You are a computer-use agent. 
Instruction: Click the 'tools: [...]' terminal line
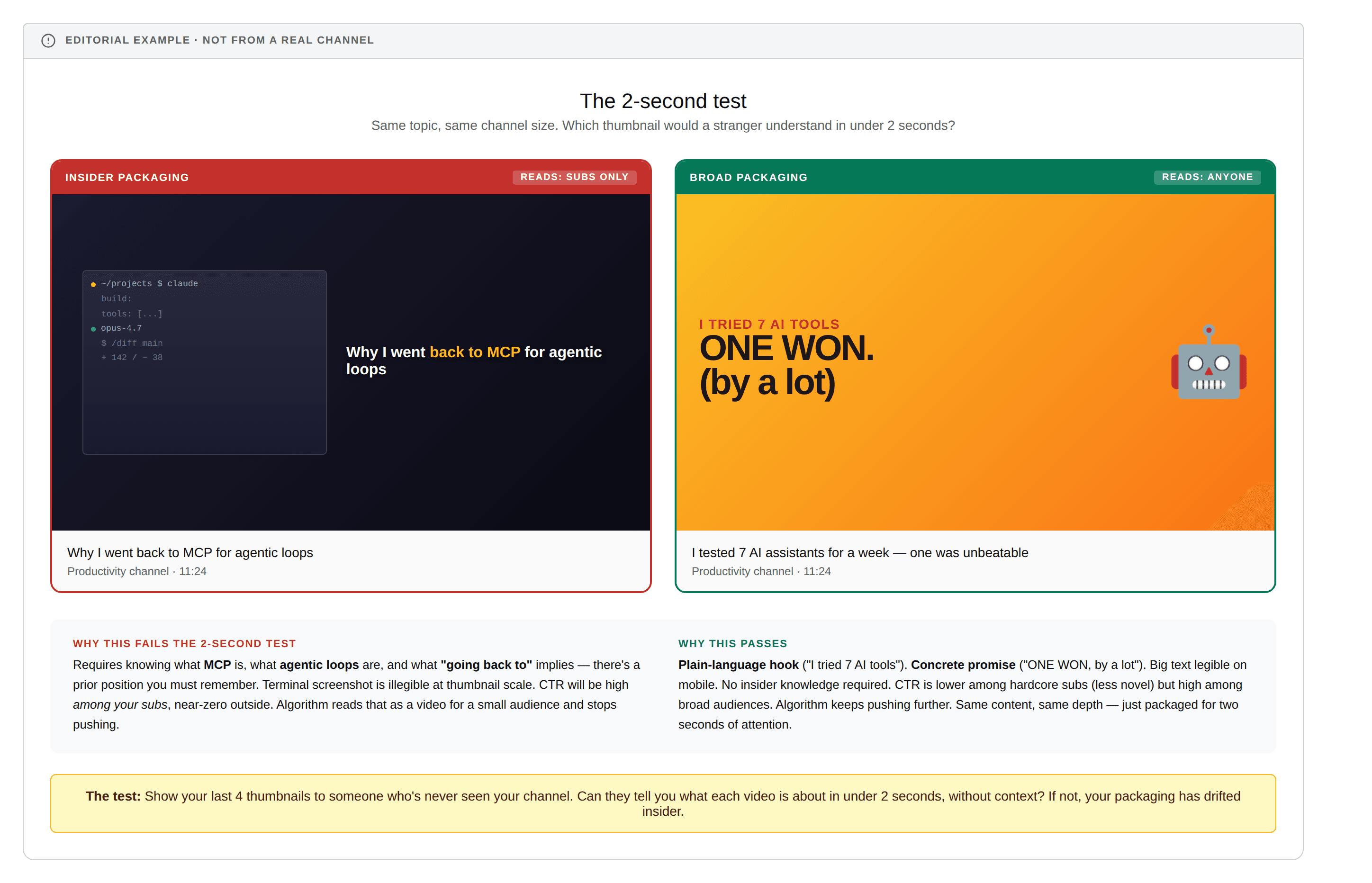132,314
